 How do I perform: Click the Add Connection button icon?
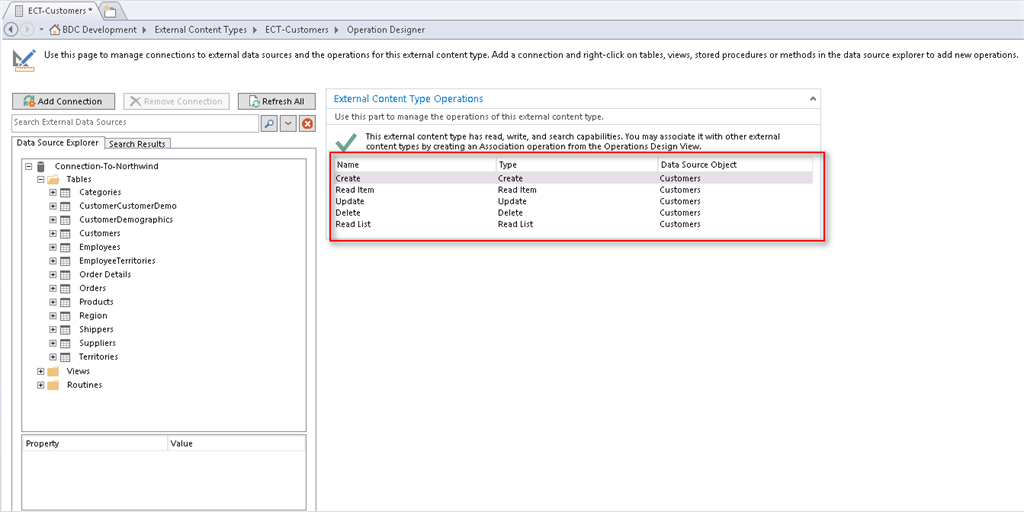coord(29,101)
